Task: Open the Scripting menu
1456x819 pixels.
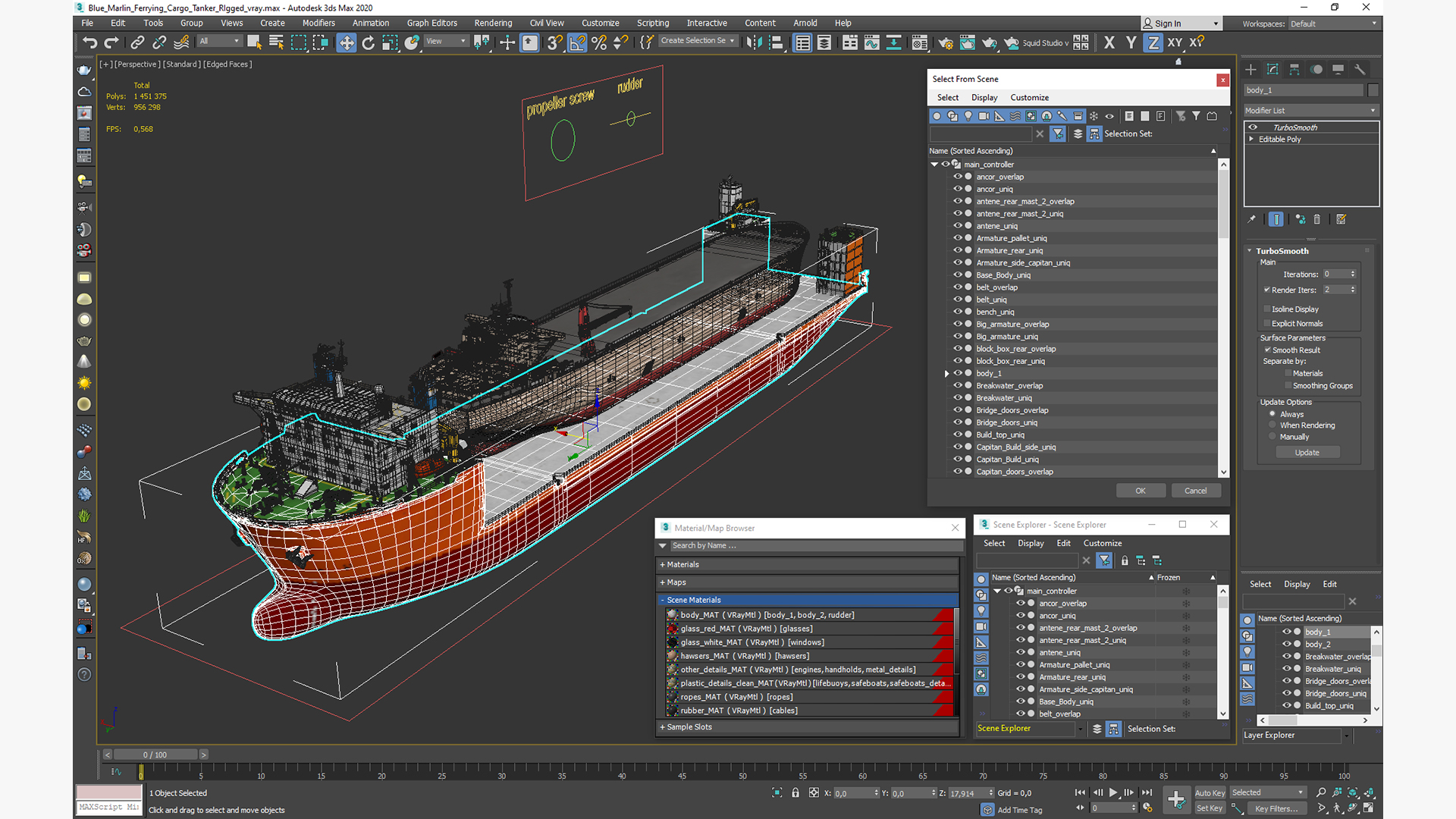Action: tap(652, 23)
